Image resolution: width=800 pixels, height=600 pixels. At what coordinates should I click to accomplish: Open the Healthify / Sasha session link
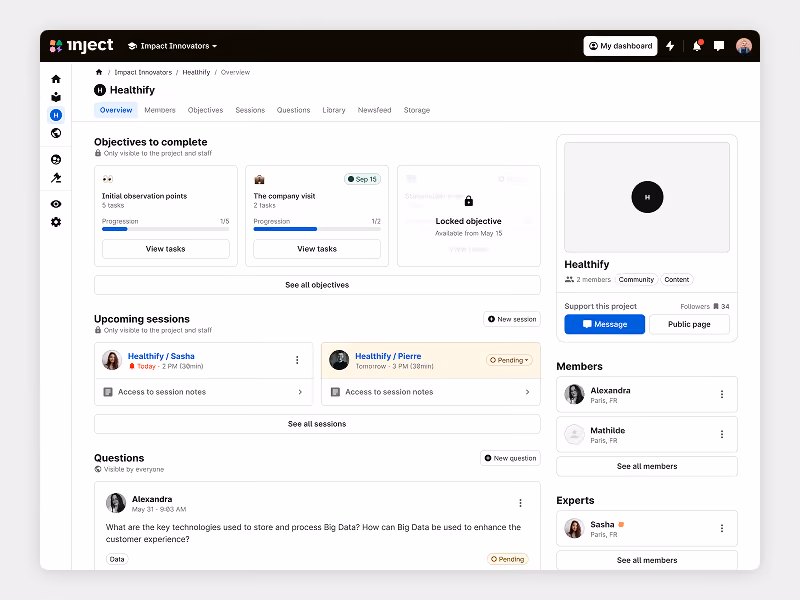tap(161, 356)
